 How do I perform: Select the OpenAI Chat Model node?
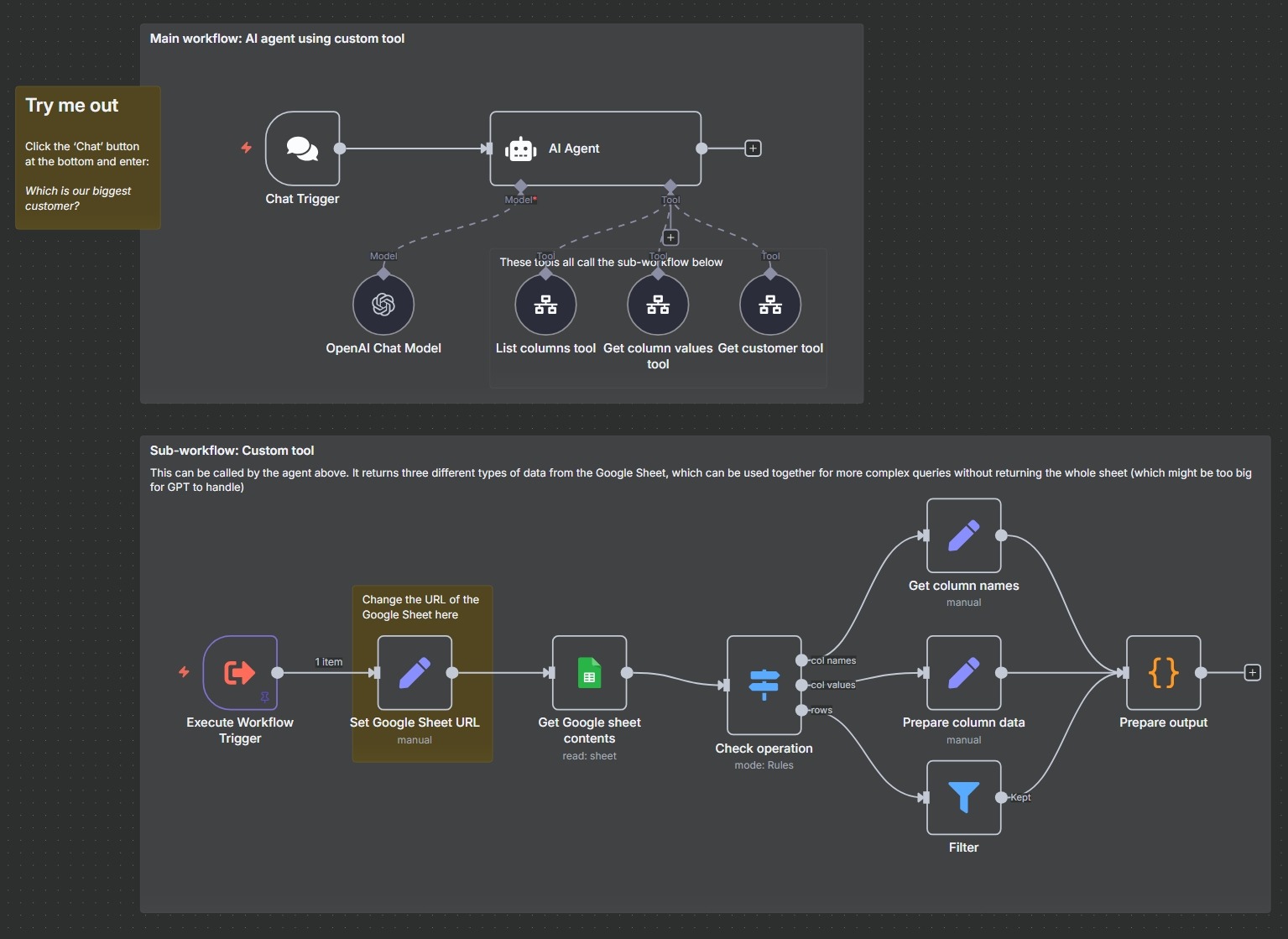tap(383, 305)
